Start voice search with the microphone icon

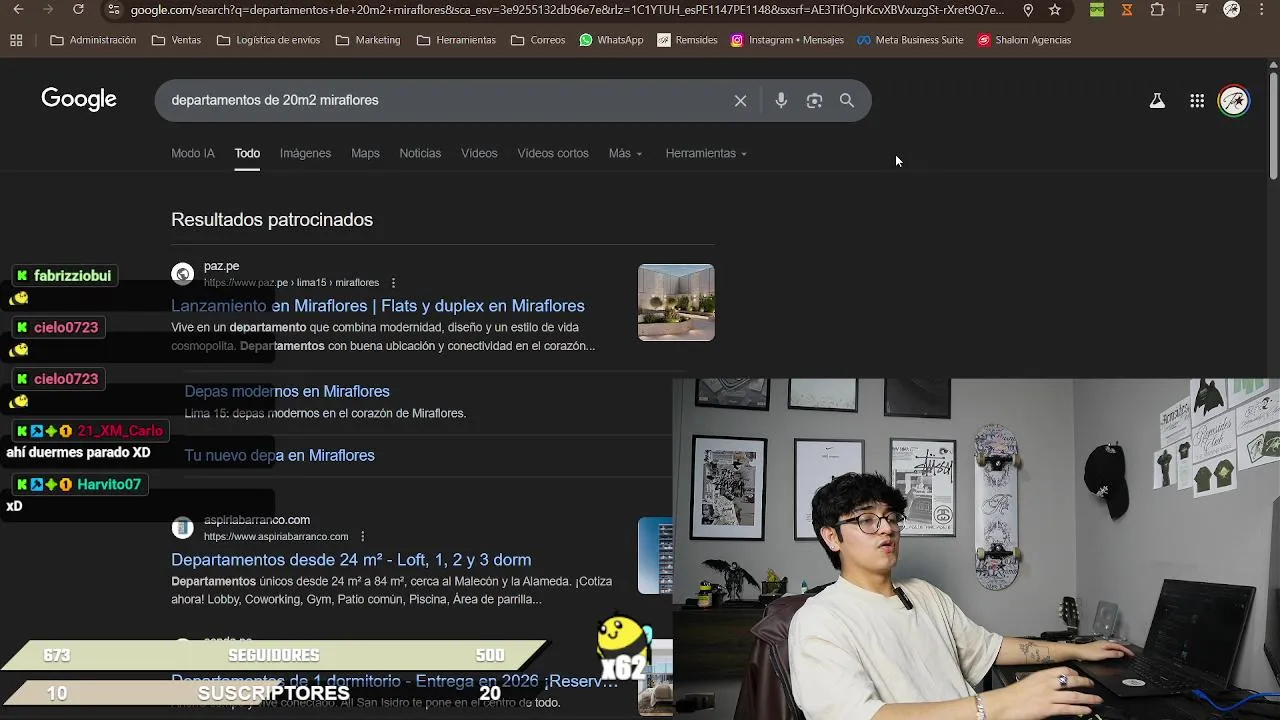pos(781,100)
